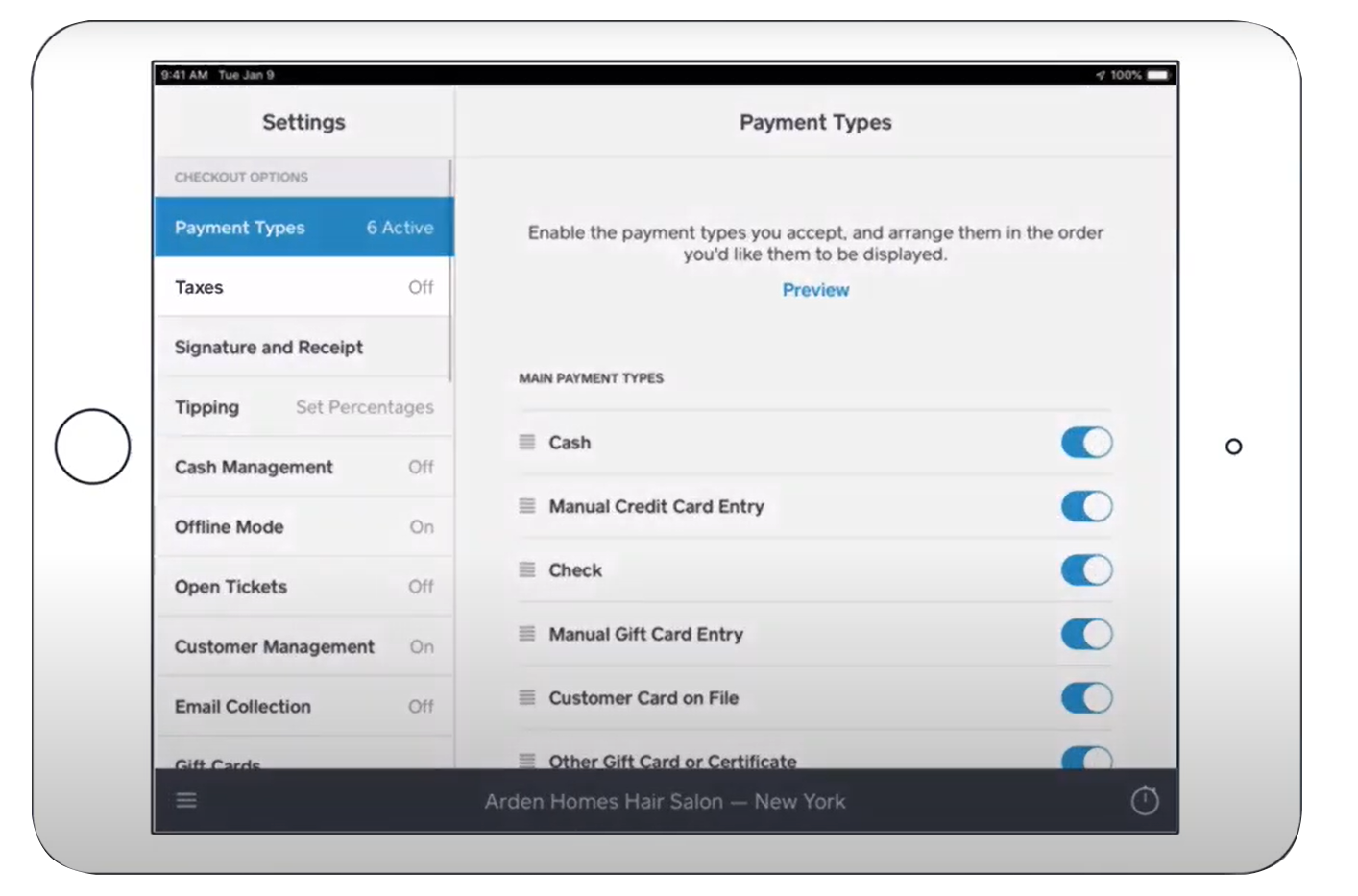This screenshot has height=896, width=1358.
Task: Click the Customer Card on File drag handle
Action: pos(526,698)
